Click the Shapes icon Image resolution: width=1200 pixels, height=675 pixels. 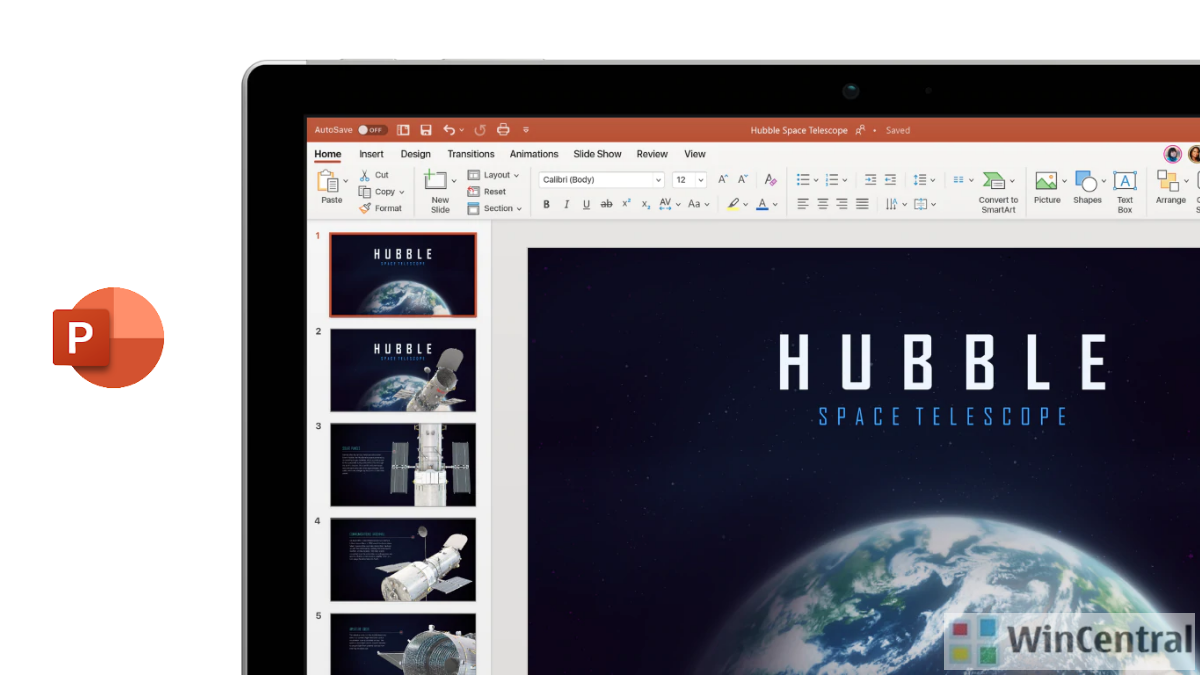pos(1086,181)
